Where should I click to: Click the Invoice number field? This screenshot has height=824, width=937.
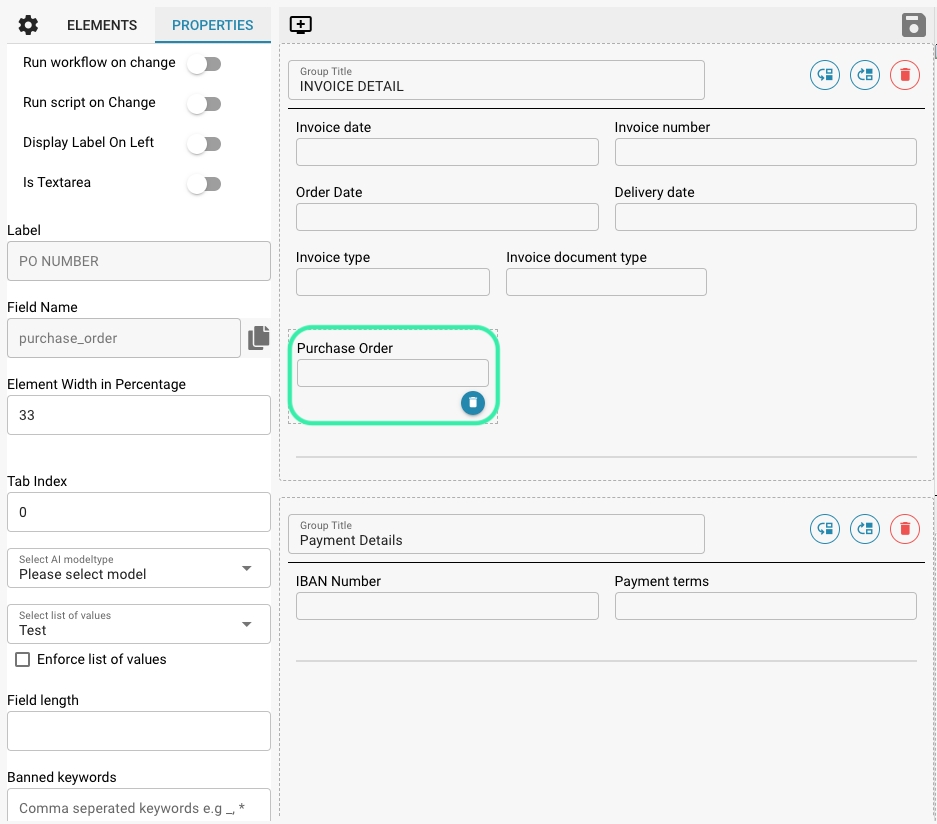765,152
